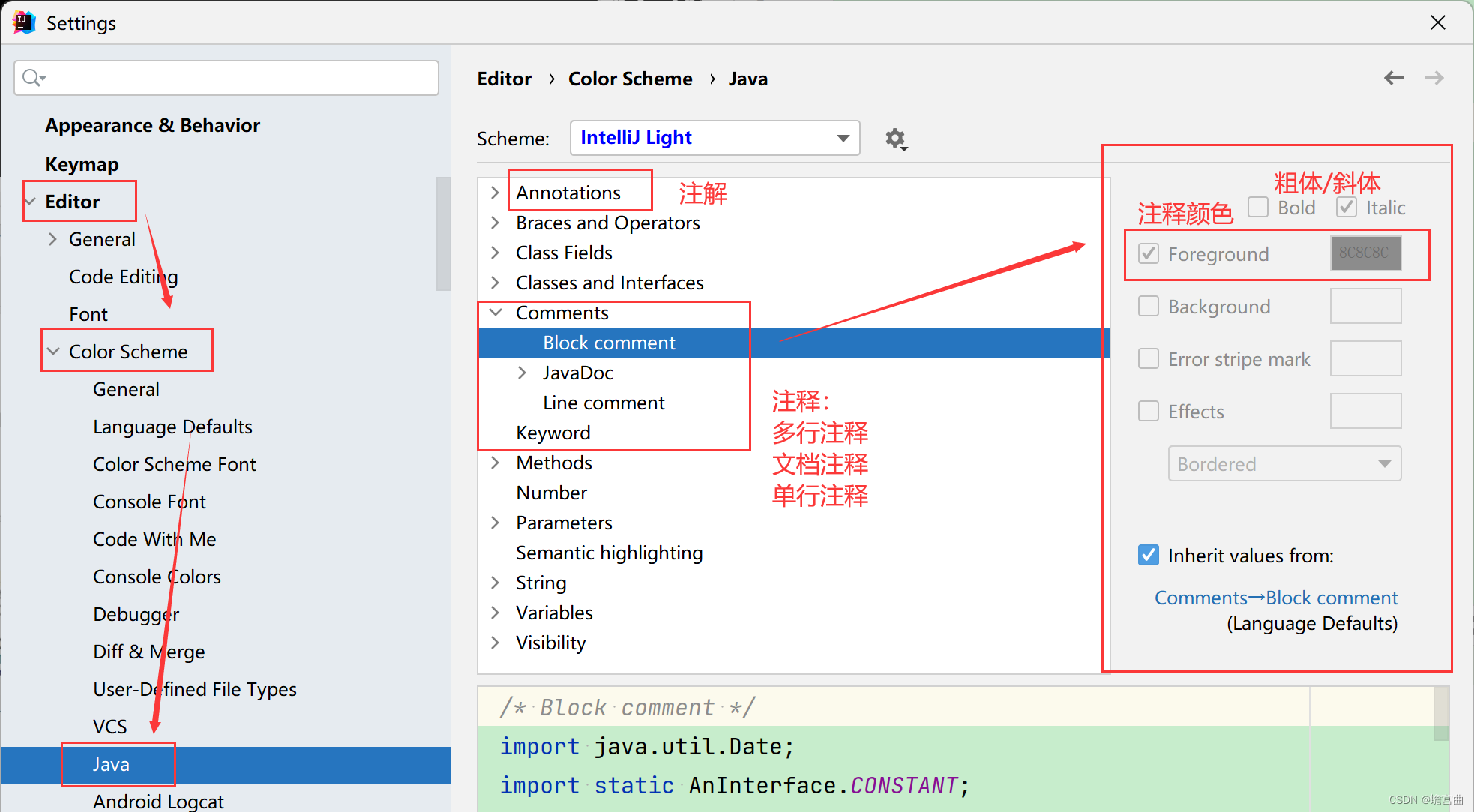
Task: Open the Effects color swatch
Action: click(1365, 411)
